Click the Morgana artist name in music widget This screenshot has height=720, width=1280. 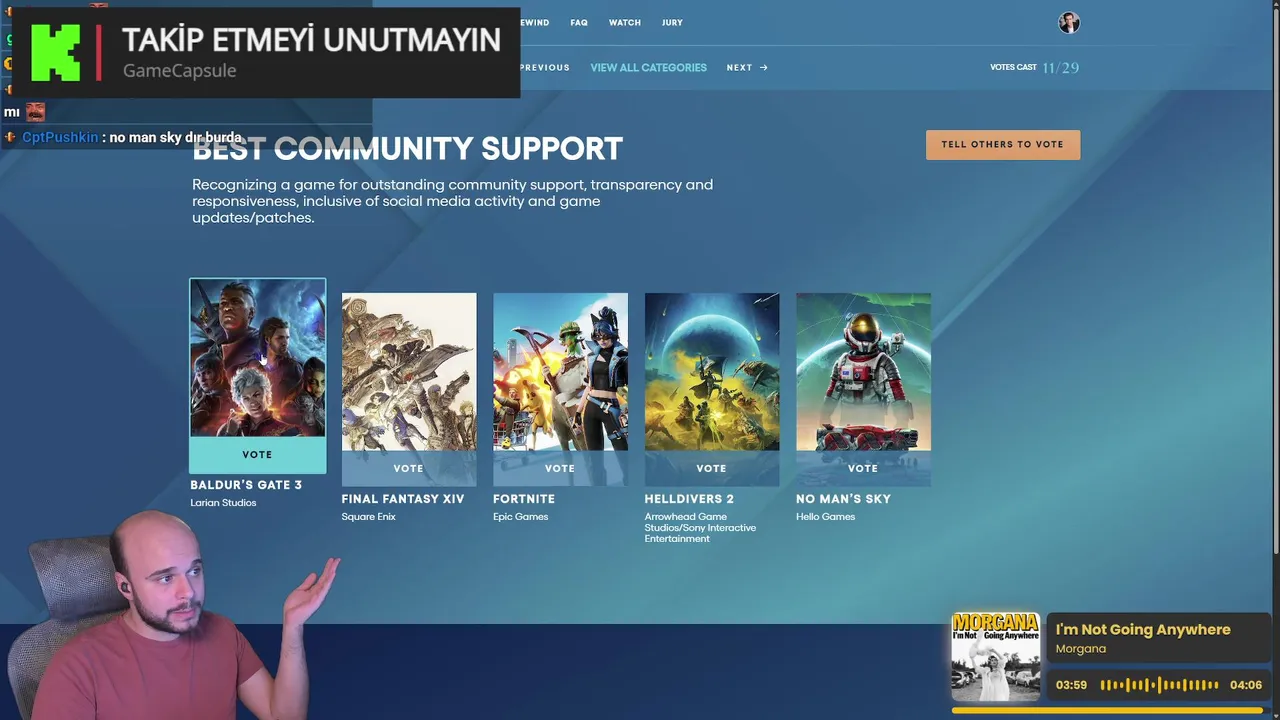(1081, 649)
